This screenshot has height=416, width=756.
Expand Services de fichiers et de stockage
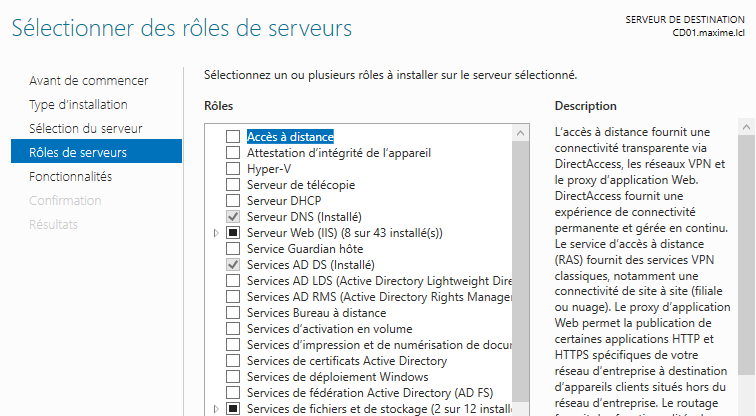217,409
